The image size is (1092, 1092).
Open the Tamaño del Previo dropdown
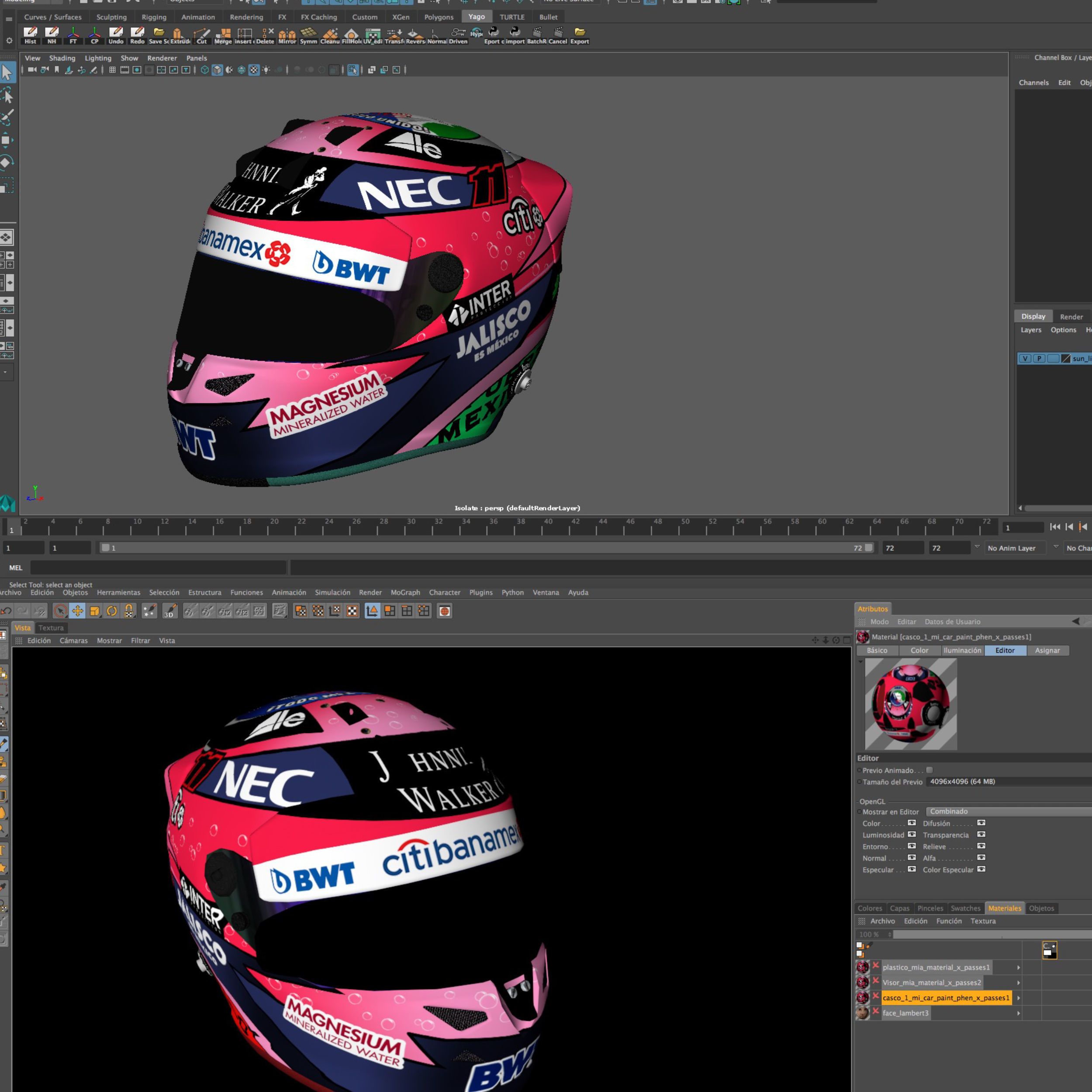pos(1009,782)
